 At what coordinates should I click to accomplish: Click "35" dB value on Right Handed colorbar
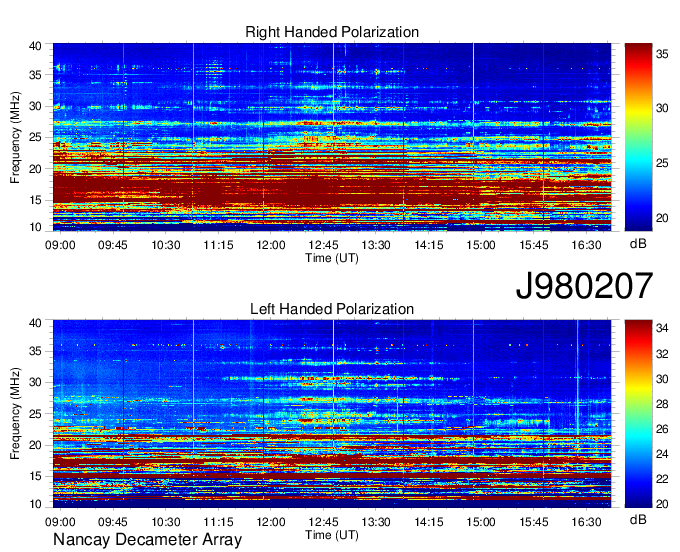point(662,53)
